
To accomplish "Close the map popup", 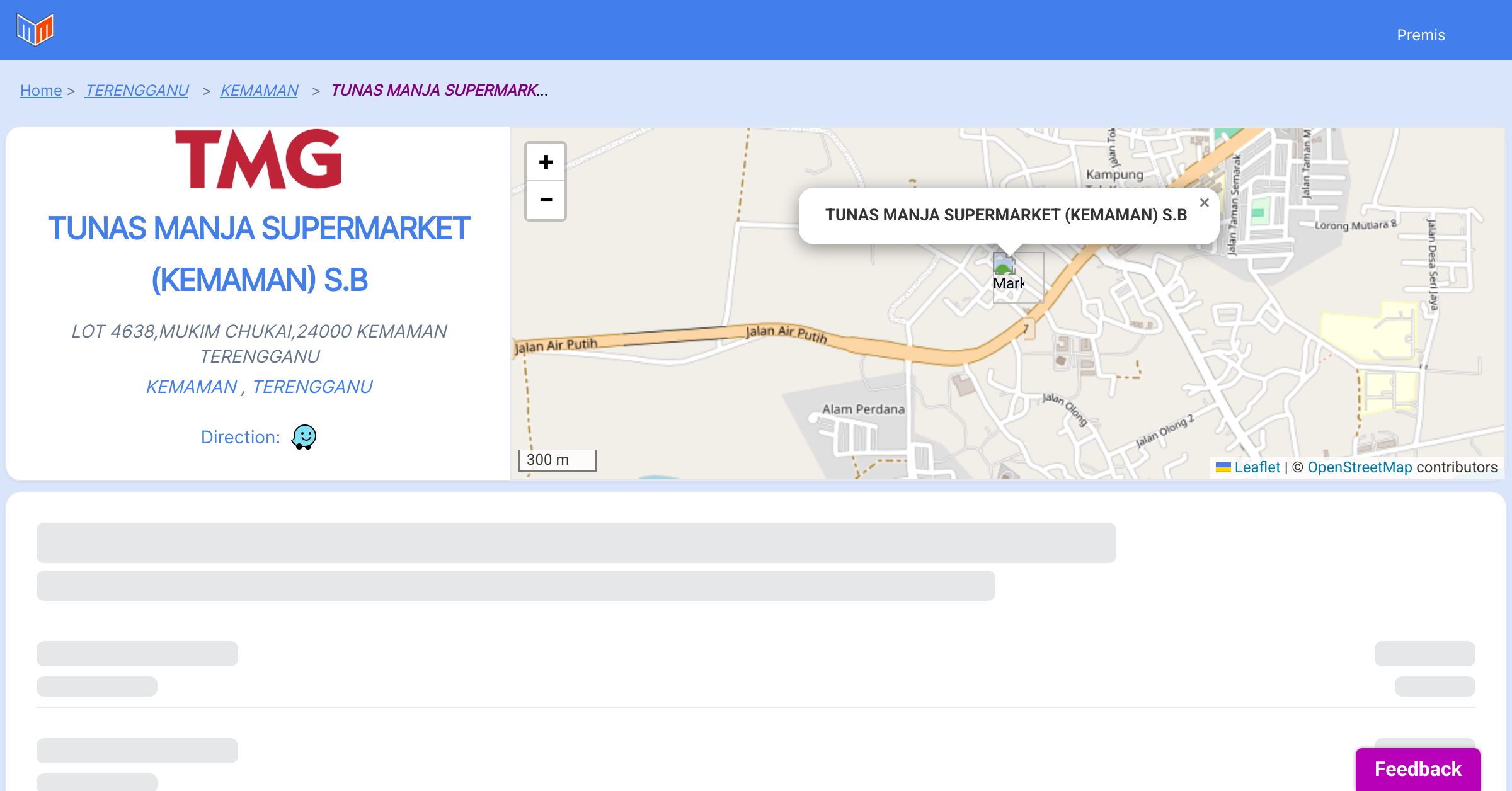I will point(1204,203).
